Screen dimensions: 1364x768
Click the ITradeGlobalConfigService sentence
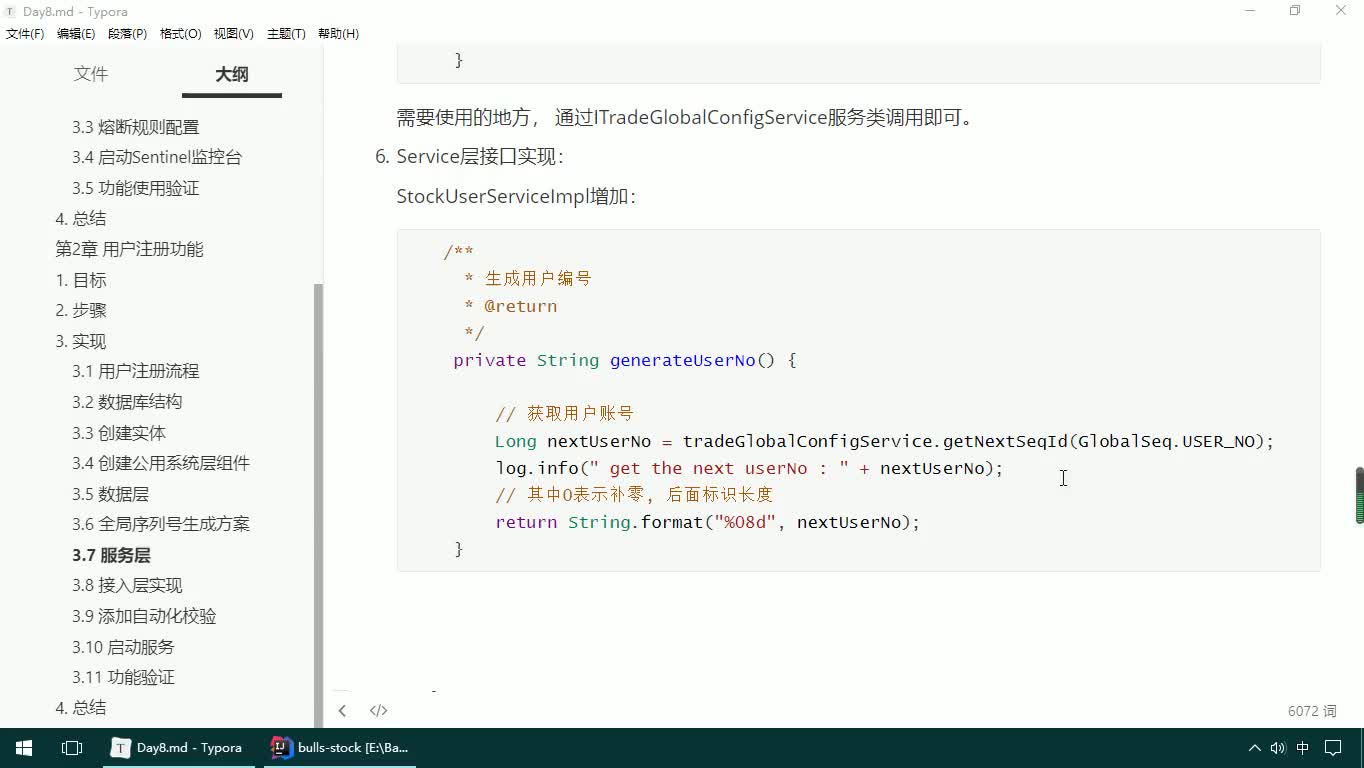(x=685, y=117)
